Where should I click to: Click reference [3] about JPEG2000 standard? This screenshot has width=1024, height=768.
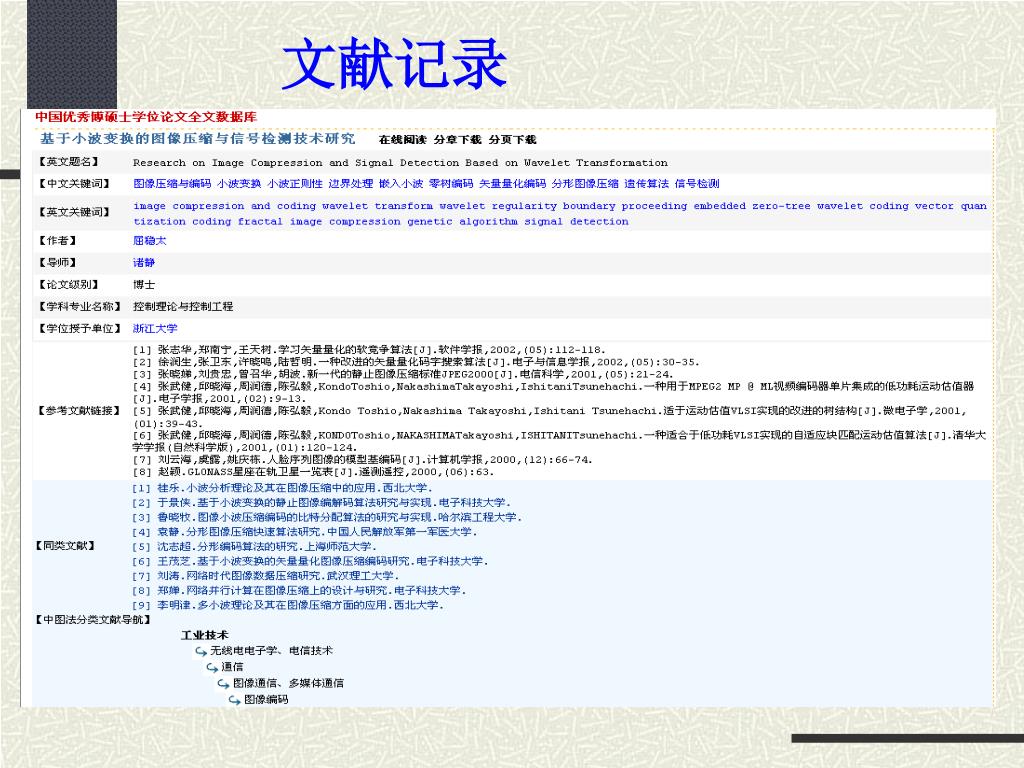[402, 374]
